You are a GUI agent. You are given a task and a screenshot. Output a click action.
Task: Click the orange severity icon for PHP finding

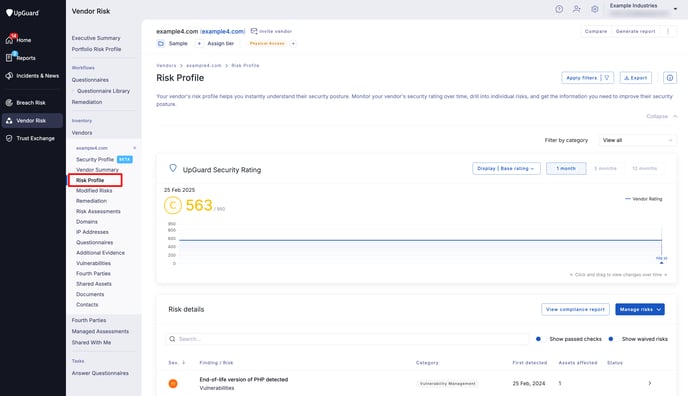pos(173,383)
